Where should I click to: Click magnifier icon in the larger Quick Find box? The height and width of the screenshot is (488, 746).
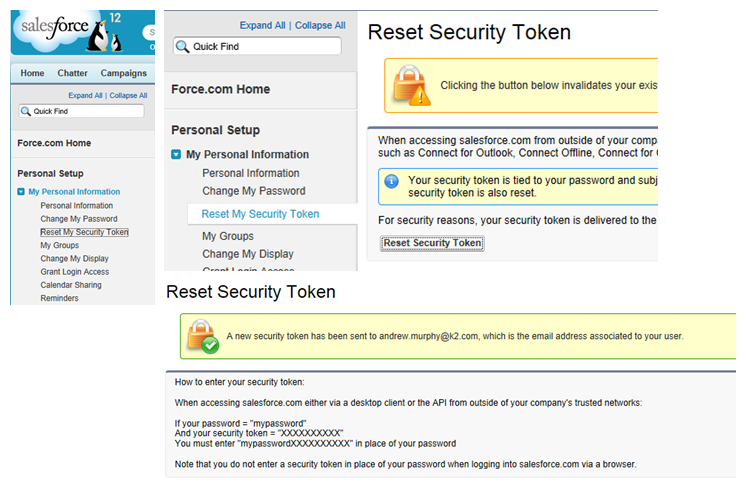coord(183,46)
